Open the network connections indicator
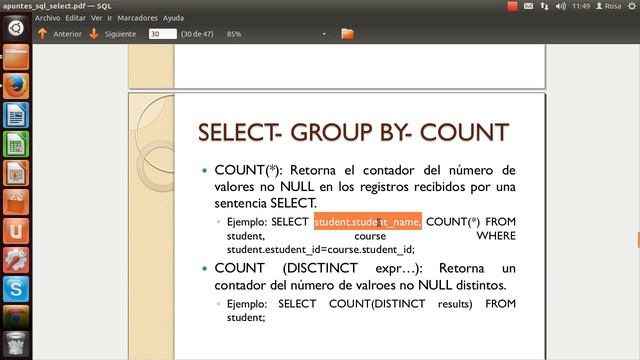Screen dimensions: 640x360 544,6
